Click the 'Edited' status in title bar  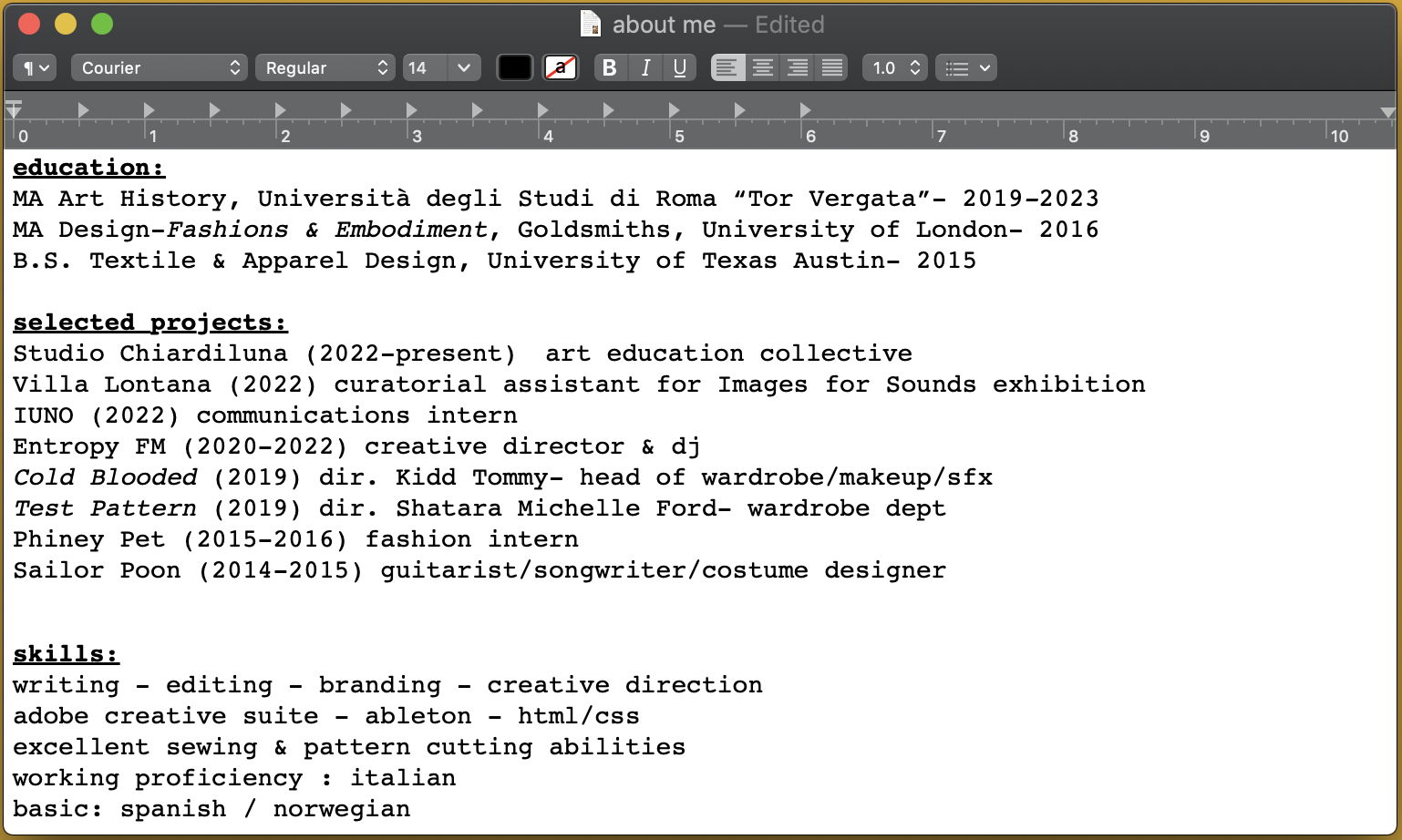click(789, 25)
